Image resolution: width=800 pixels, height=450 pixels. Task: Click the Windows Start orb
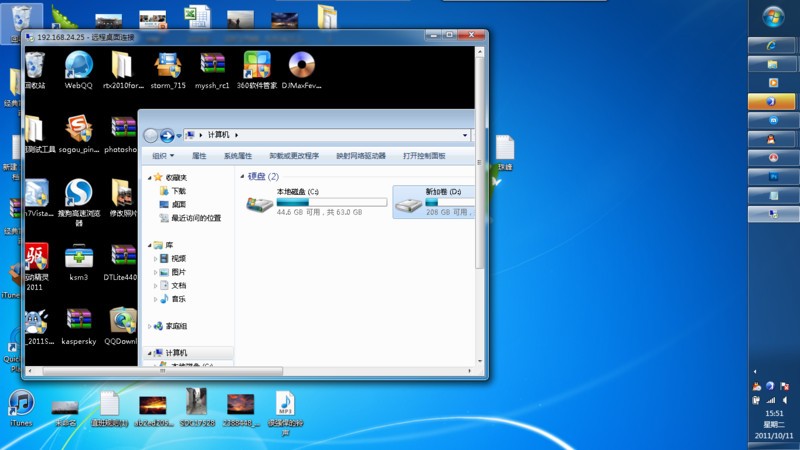pos(773,17)
